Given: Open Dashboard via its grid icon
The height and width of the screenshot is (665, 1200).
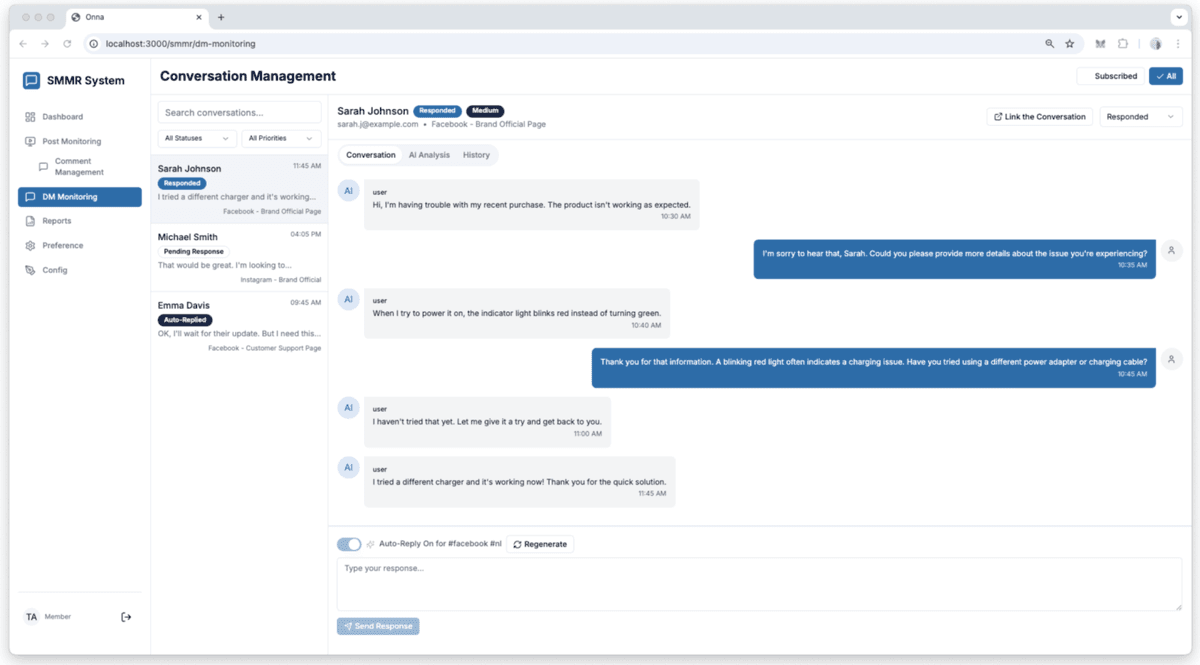Looking at the screenshot, I should [30, 117].
